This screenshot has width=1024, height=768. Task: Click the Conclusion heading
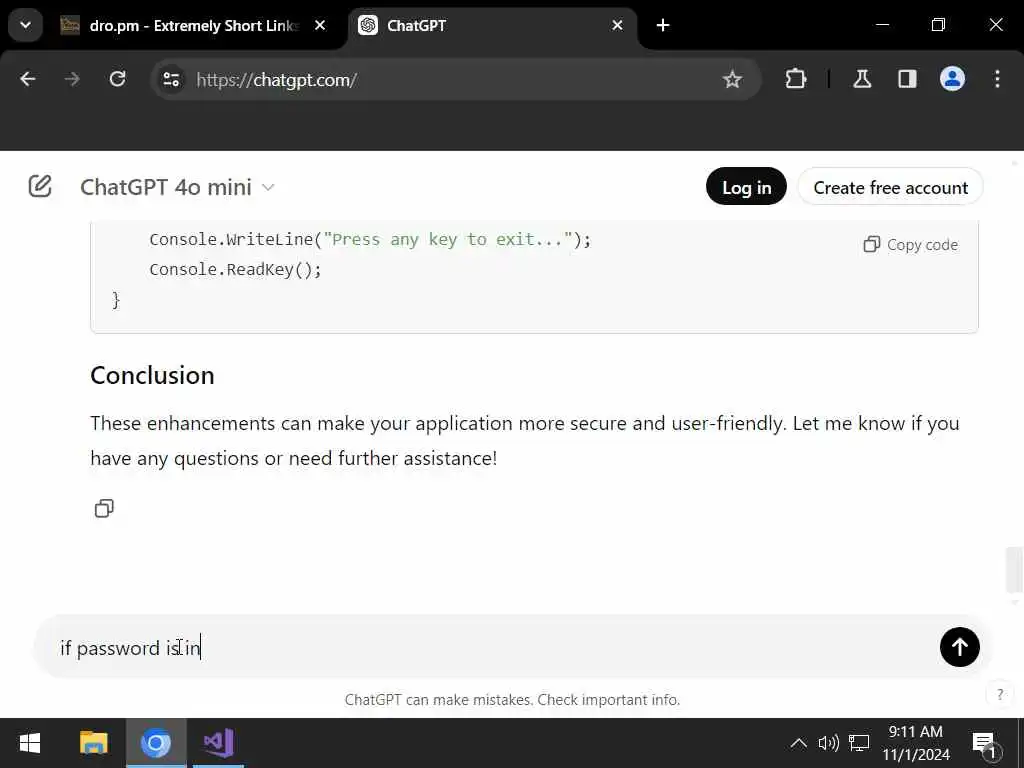pyautogui.click(x=152, y=376)
